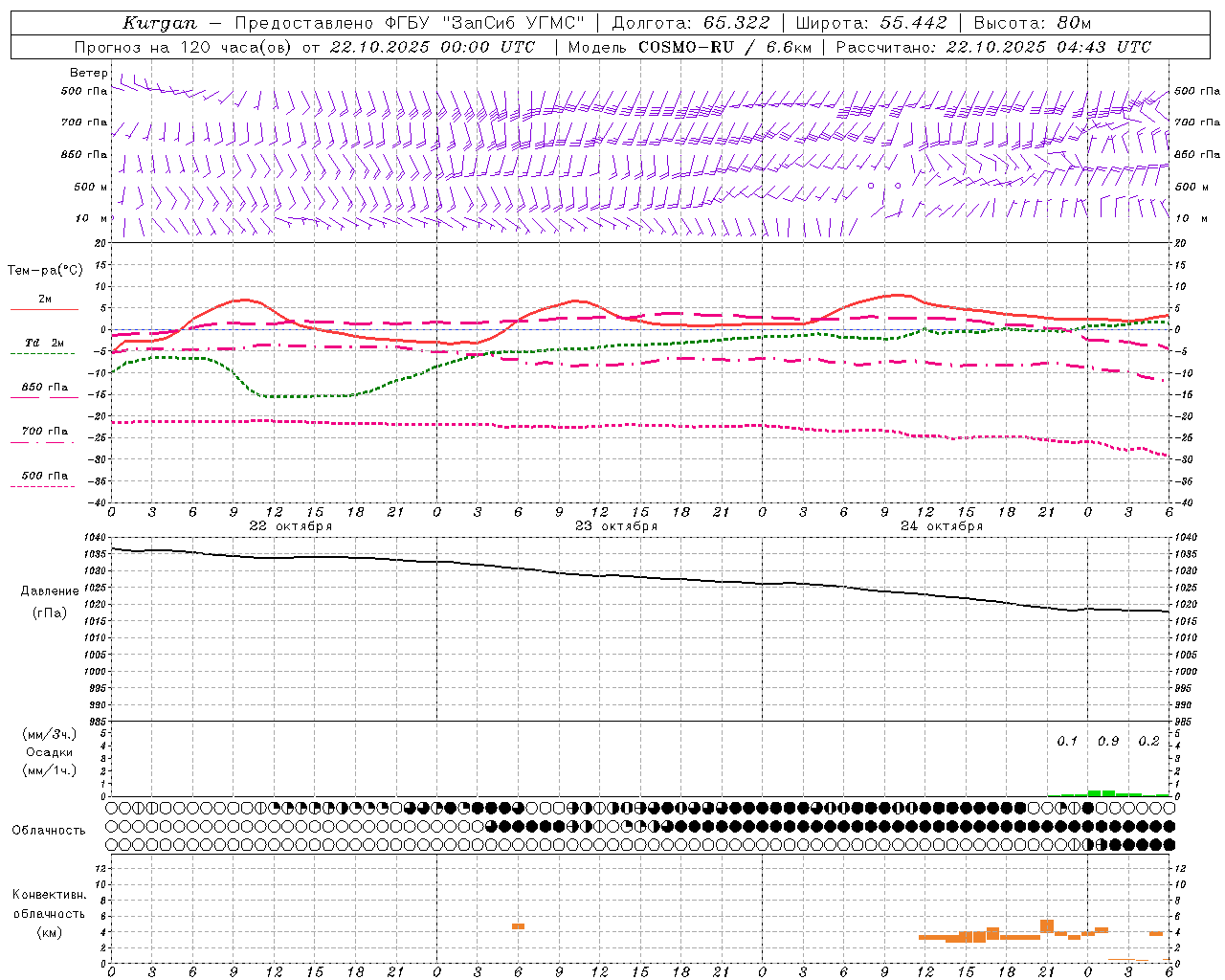Click the "(гПа)" pressure unit label

click(x=50, y=613)
